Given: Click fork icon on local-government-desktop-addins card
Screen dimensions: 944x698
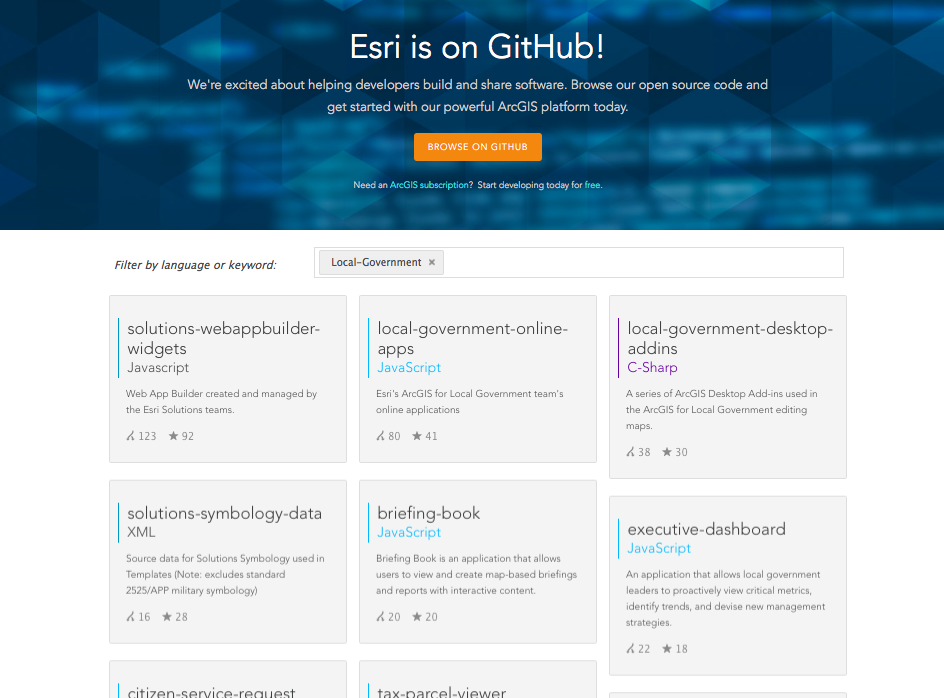Looking at the screenshot, I should coord(630,452).
